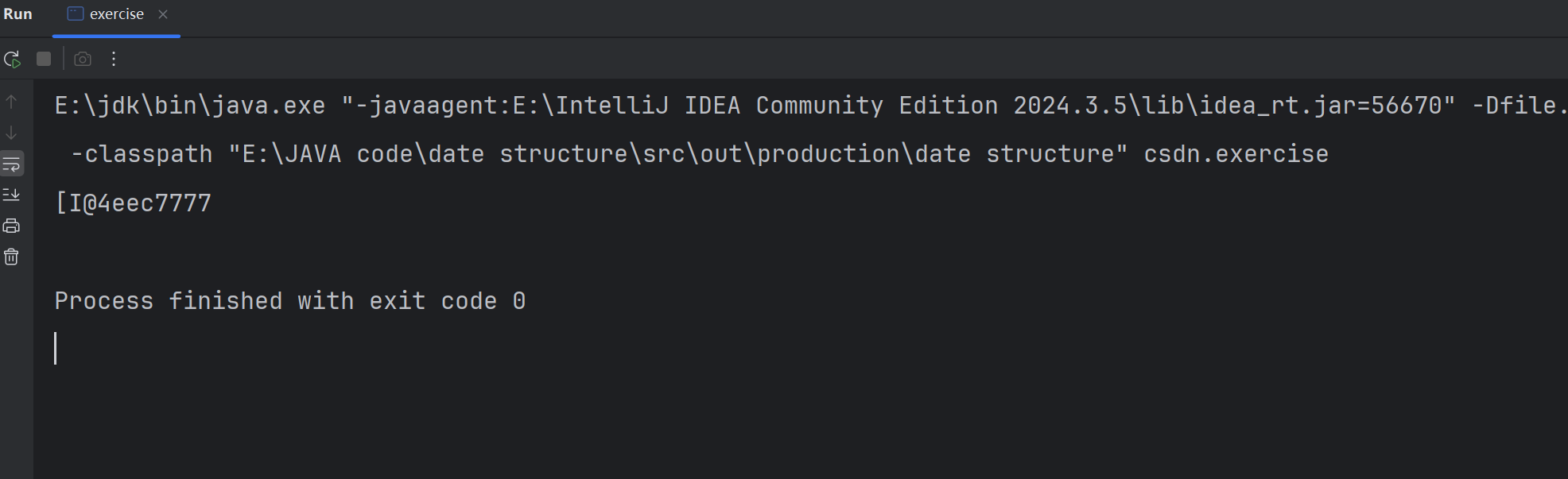Click the camera thread dump icon

pyautogui.click(x=83, y=60)
